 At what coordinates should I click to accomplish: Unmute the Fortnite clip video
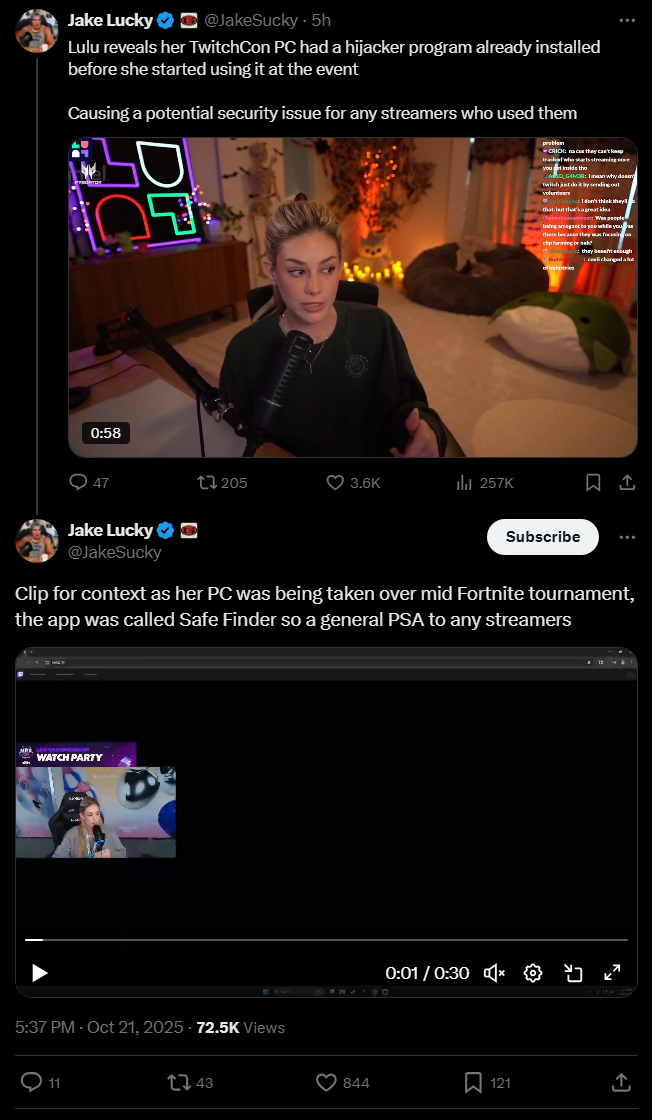pyautogui.click(x=494, y=973)
